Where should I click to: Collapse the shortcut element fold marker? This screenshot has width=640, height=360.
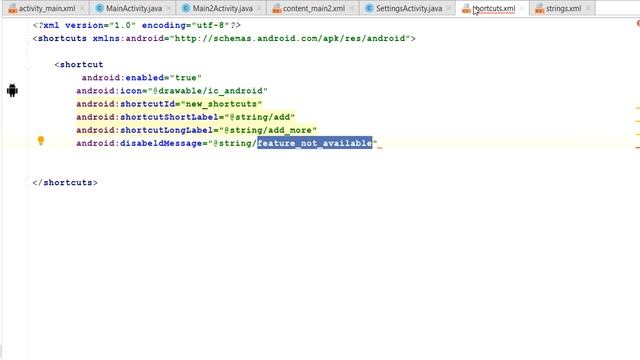[28, 66]
